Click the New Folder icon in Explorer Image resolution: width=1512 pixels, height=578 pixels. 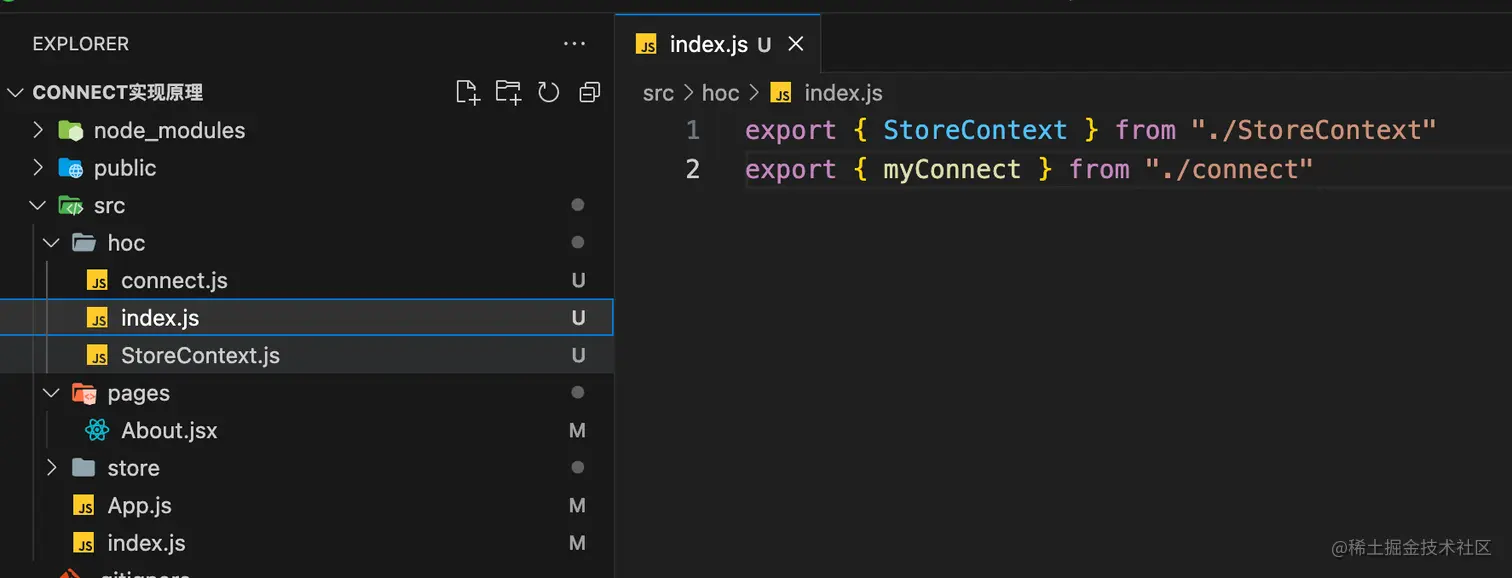[x=508, y=93]
